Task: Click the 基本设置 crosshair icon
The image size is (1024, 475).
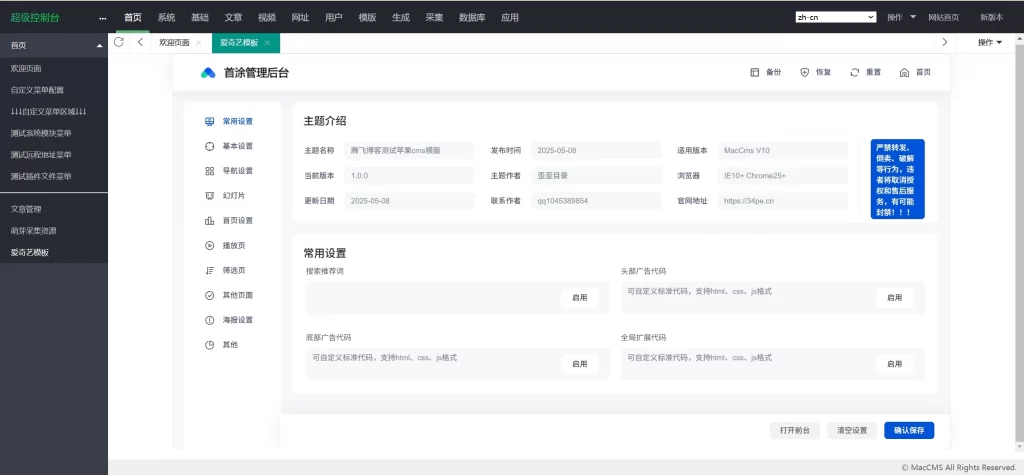Action: (x=210, y=146)
